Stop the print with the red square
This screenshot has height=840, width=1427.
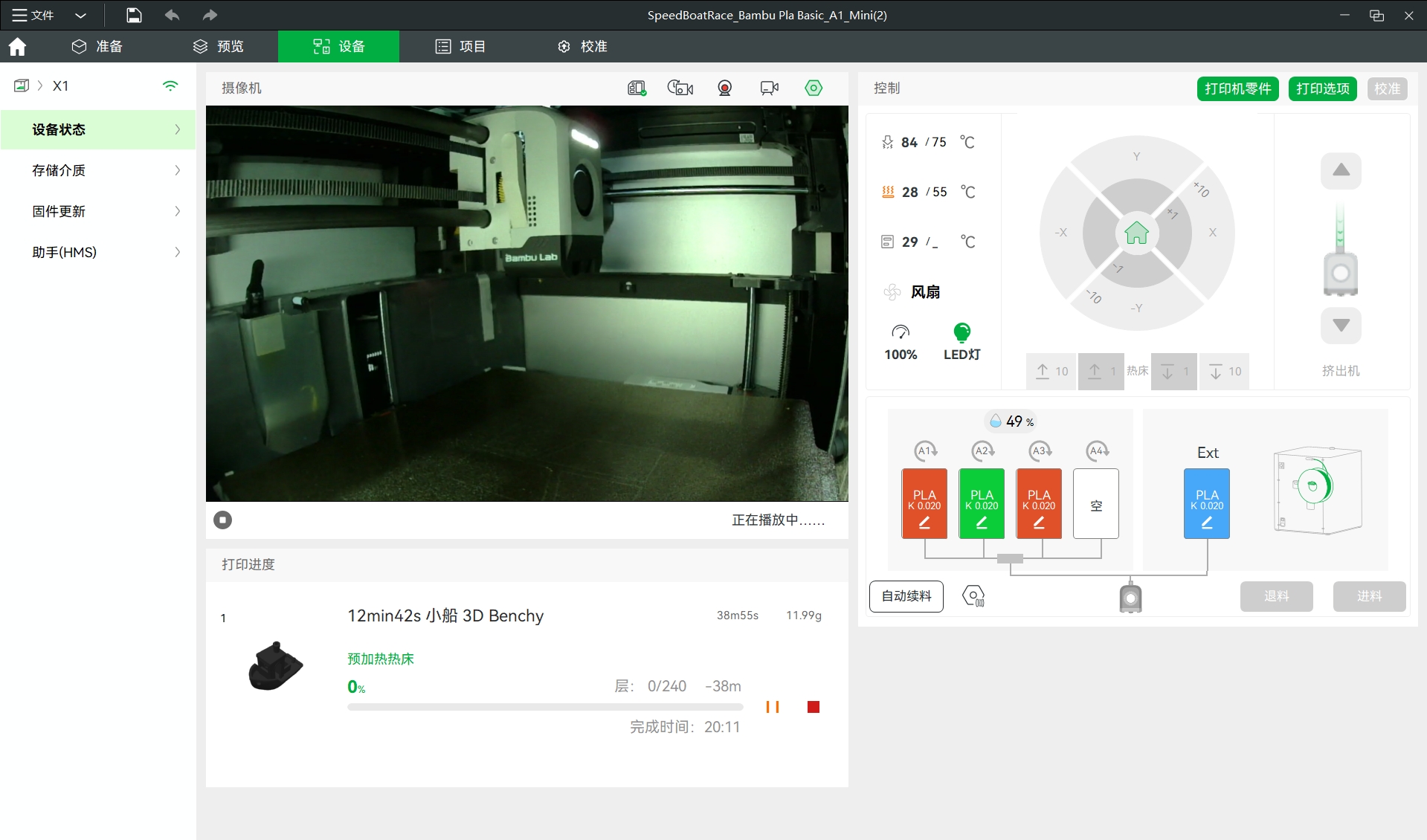click(x=814, y=707)
